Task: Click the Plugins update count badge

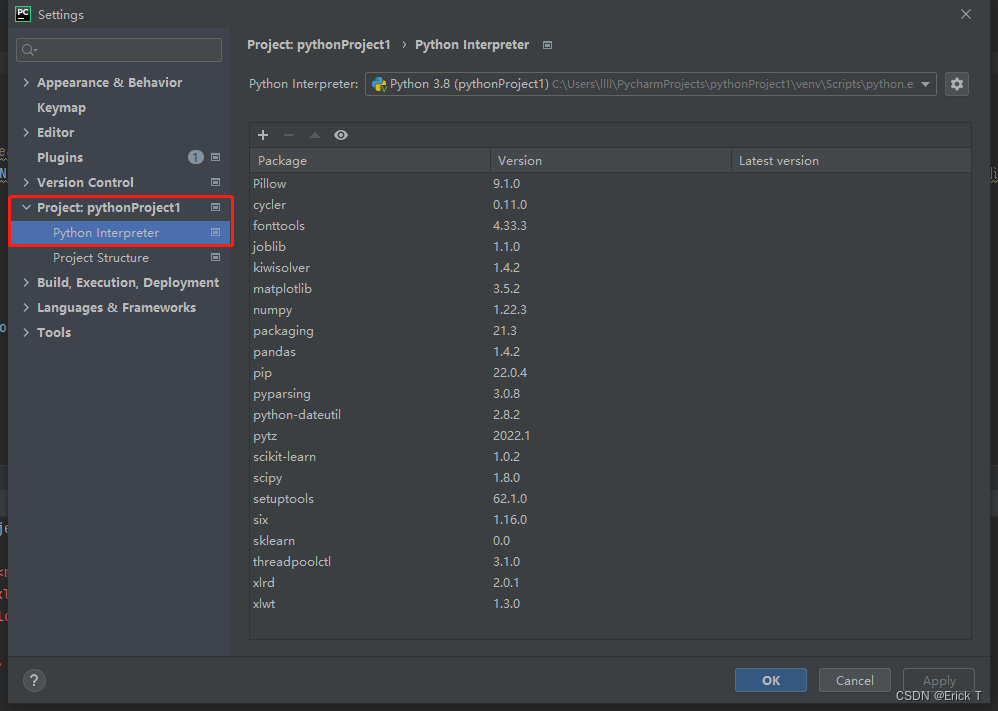Action: (x=195, y=157)
